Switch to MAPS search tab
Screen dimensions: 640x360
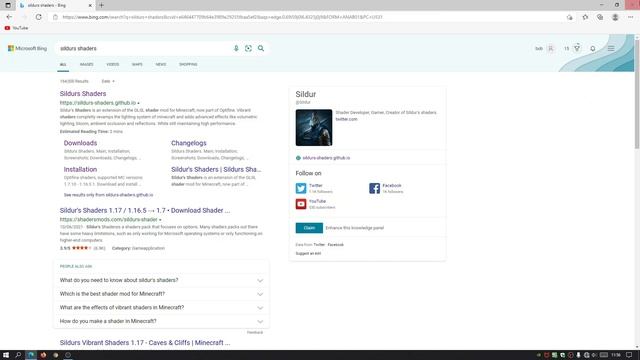pos(137,64)
